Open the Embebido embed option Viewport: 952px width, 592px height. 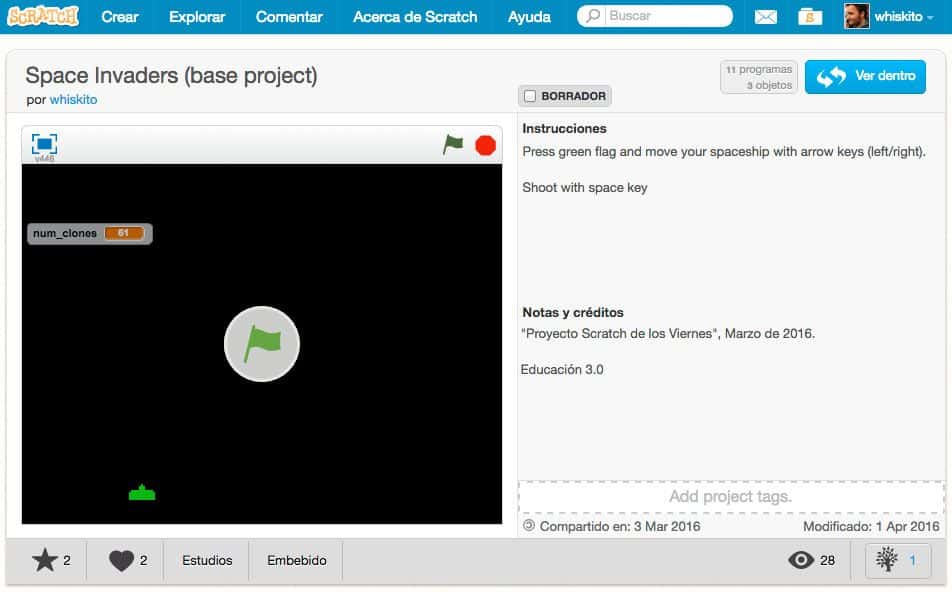[x=296, y=560]
